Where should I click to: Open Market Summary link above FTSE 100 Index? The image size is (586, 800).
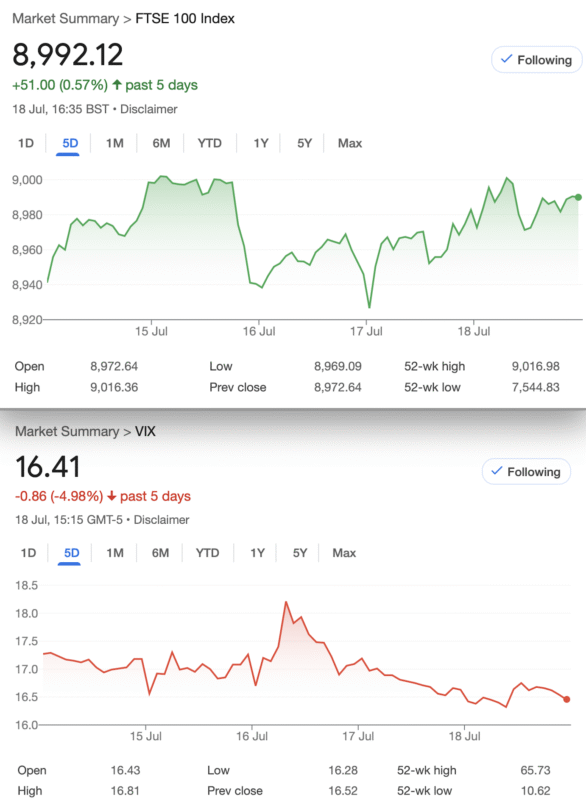click(65, 19)
